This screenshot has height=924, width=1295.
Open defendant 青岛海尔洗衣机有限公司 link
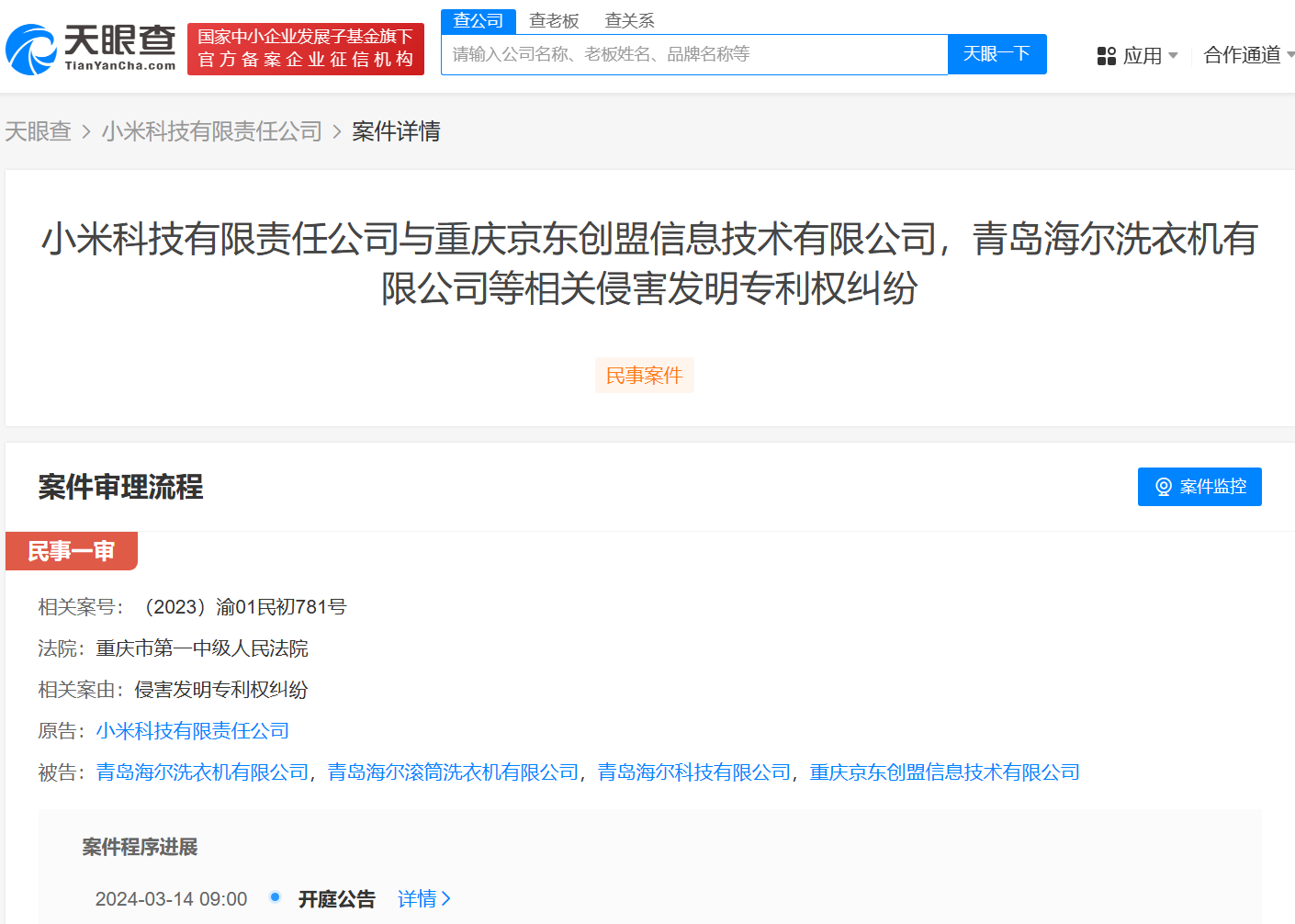203,772
